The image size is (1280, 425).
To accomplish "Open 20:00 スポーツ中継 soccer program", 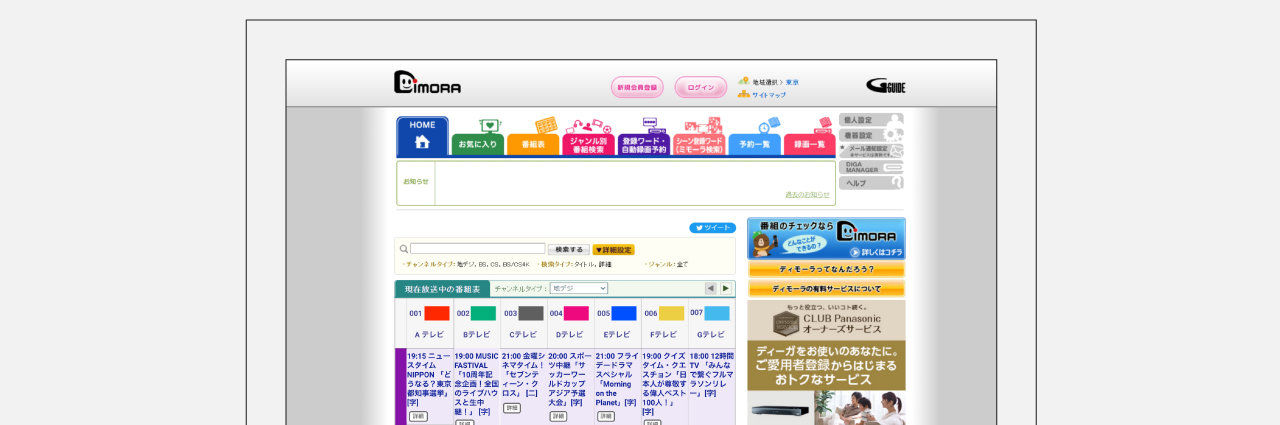I will [571, 378].
